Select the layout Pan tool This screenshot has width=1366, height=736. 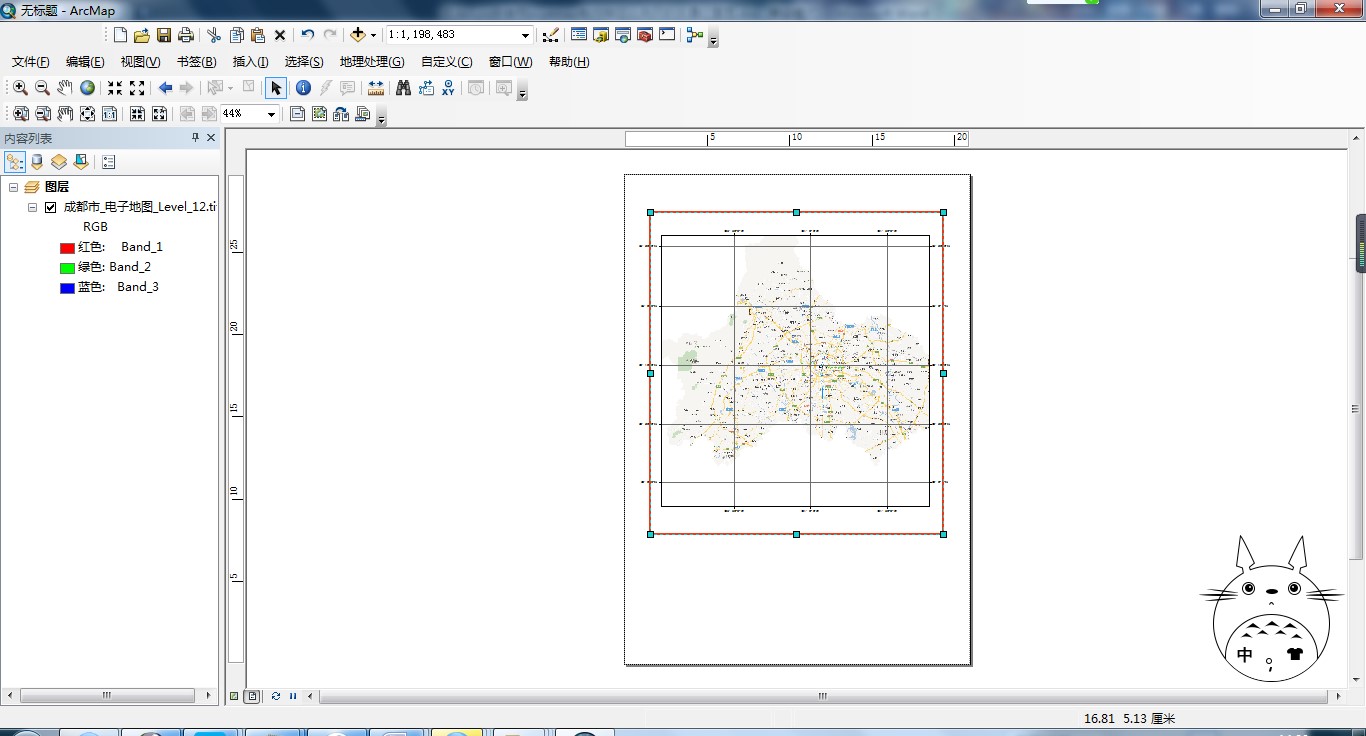[65, 114]
